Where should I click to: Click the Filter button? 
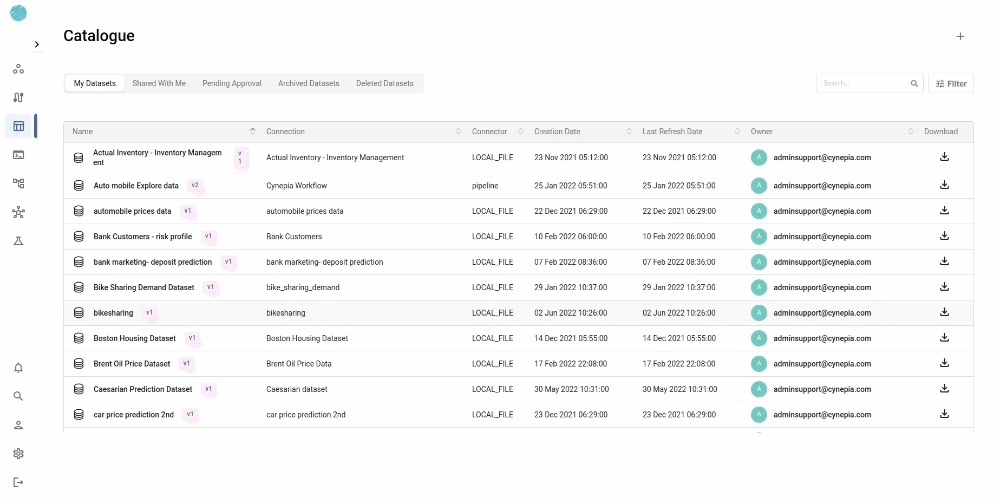(x=951, y=84)
